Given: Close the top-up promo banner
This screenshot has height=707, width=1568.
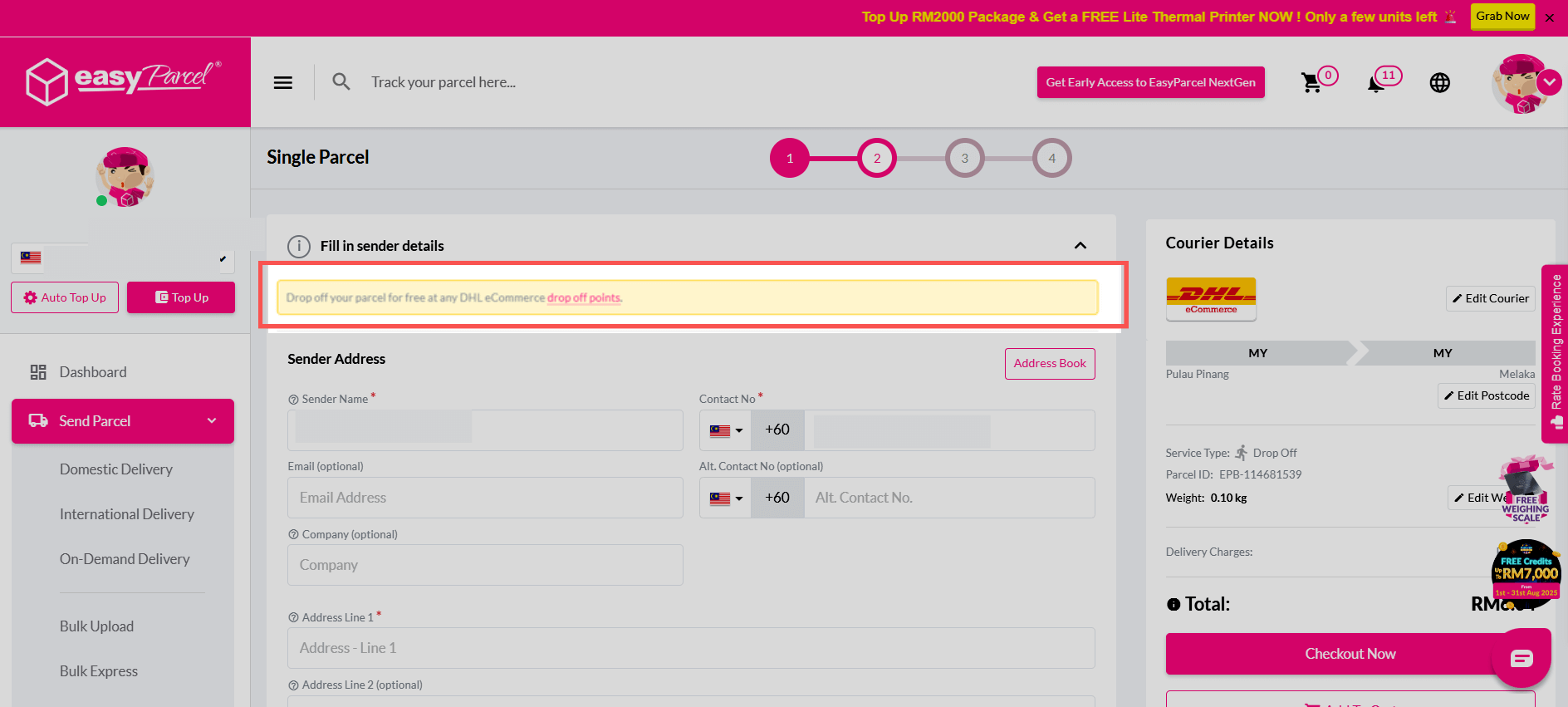Looking at the screenshot, I should pyautogui.click(x=1550, y=17).
